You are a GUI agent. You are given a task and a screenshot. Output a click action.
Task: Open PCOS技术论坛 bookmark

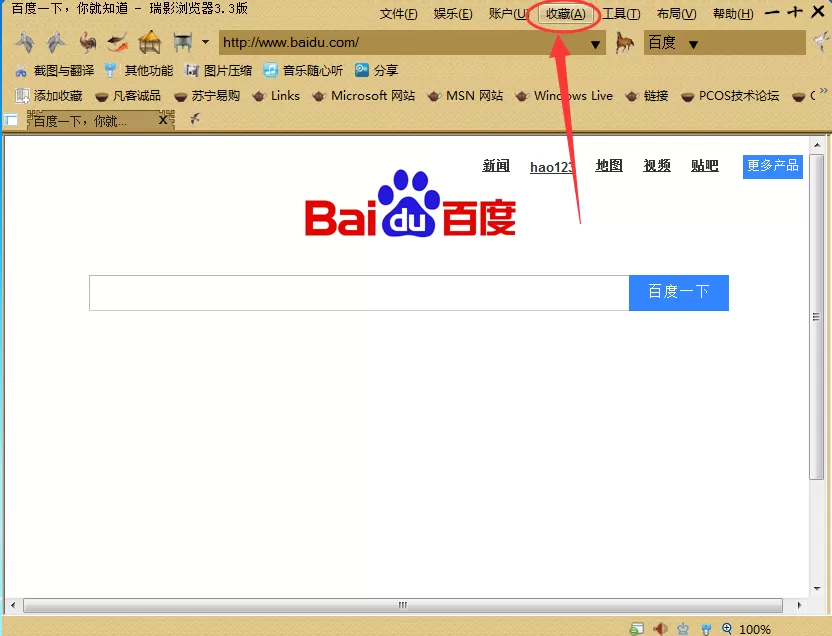(730, 95)
